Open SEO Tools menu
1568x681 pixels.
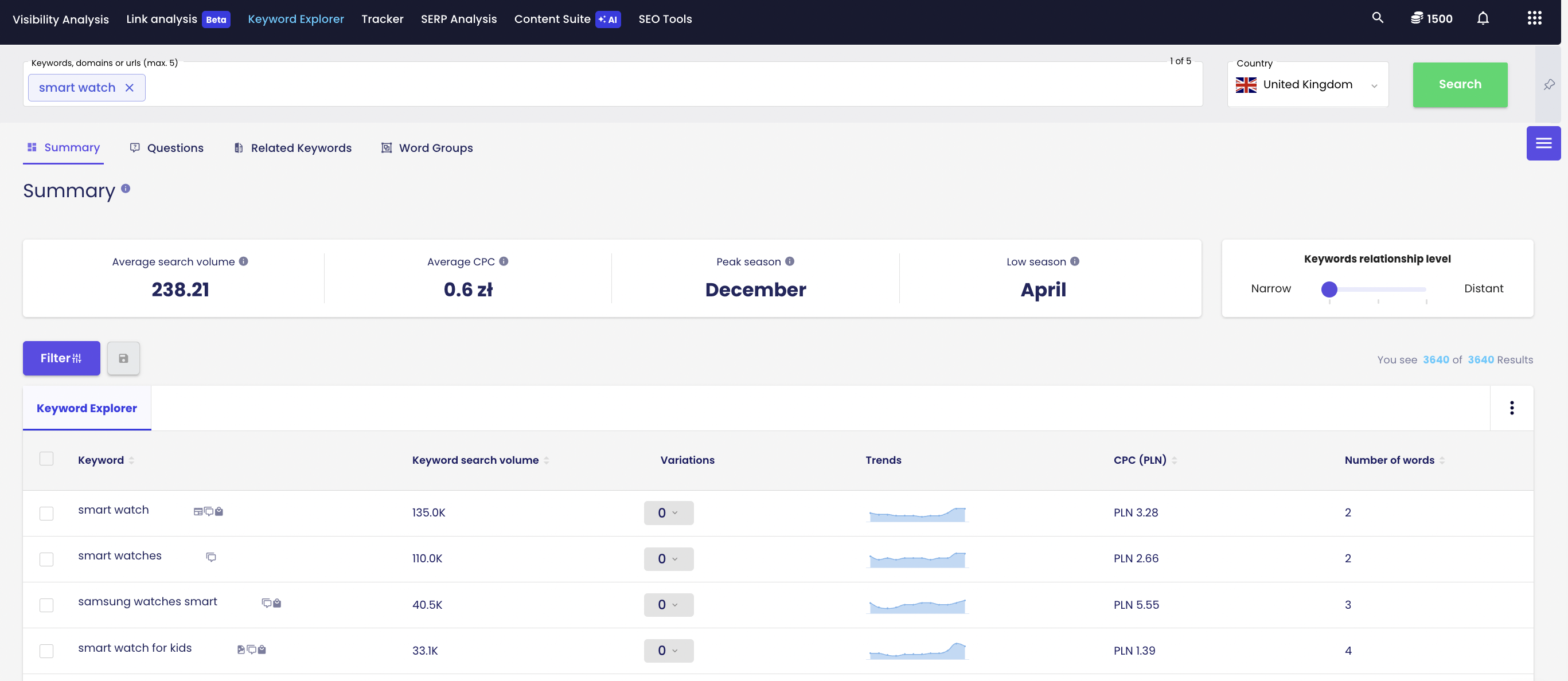point(665,19)
